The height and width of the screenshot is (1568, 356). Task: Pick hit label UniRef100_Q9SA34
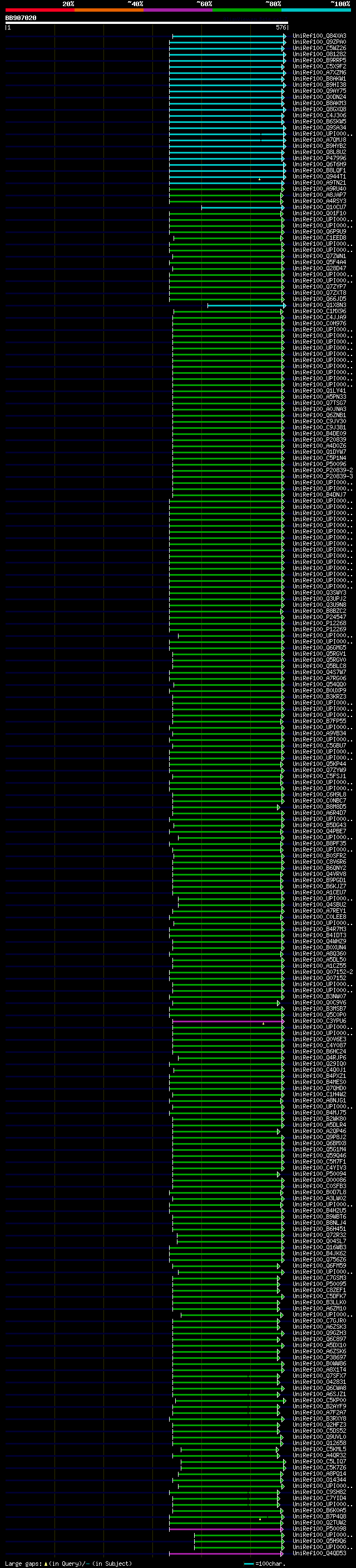tap(319, 127)
